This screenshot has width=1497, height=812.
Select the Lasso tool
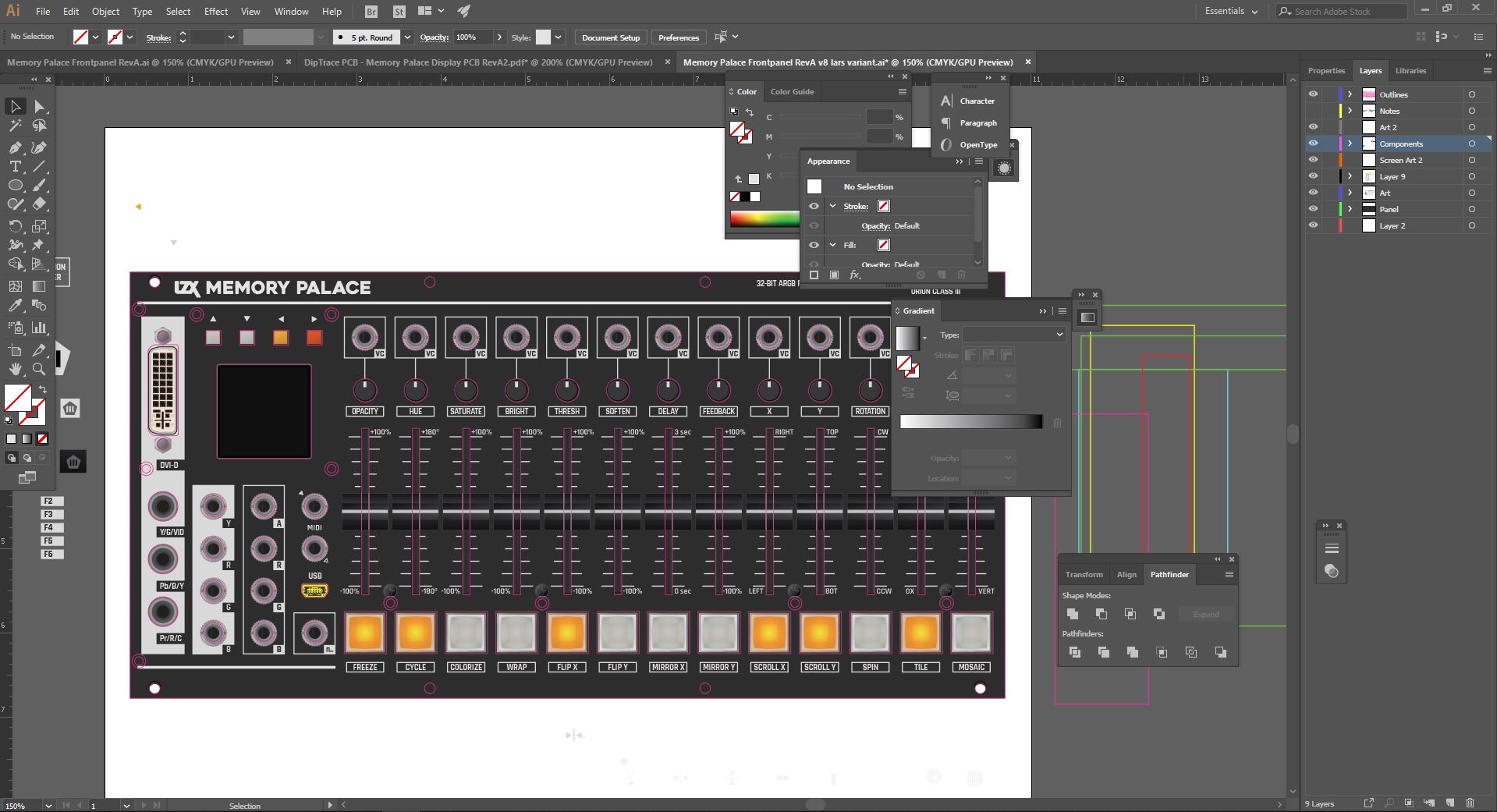point(39,126)
